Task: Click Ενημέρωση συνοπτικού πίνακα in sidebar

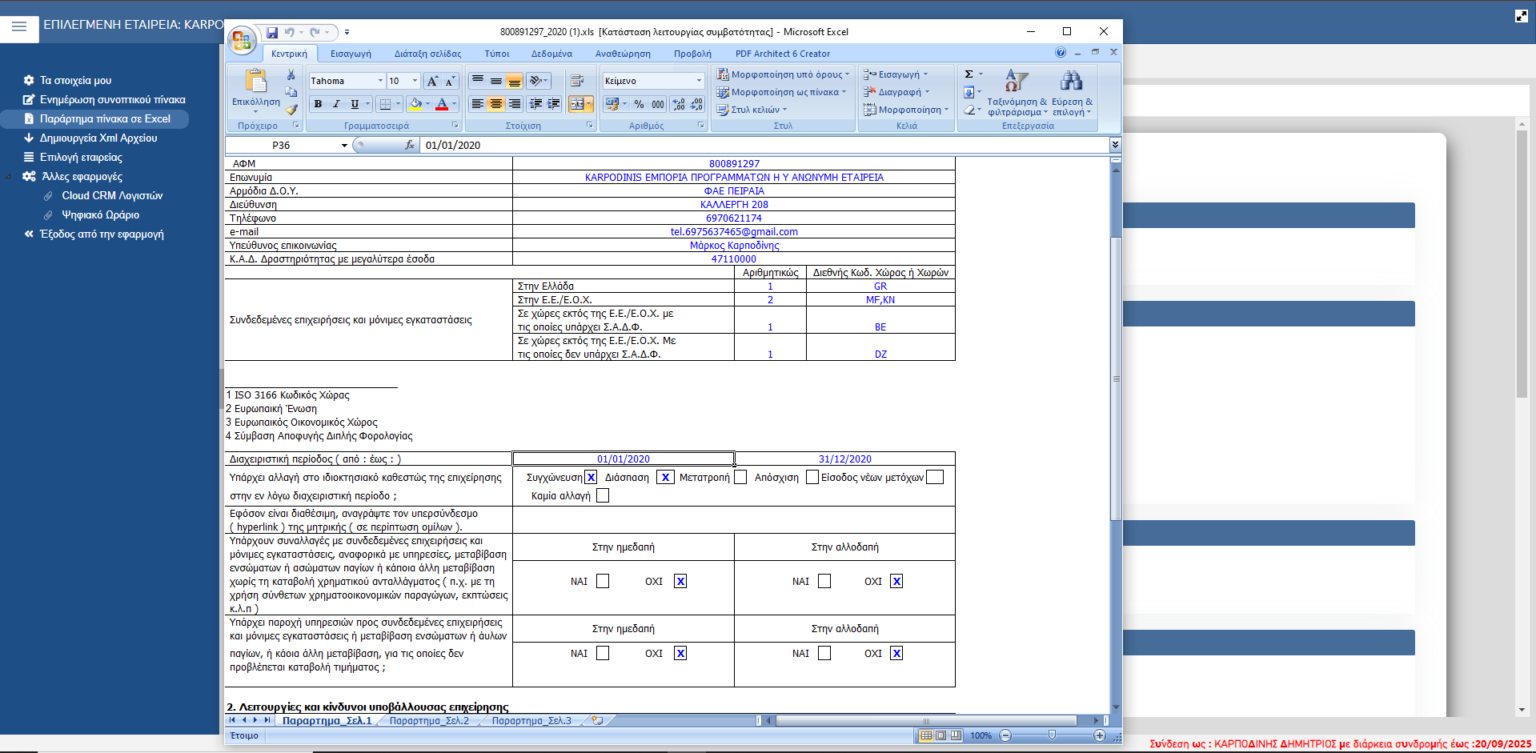Action: (x=112, y=100)
